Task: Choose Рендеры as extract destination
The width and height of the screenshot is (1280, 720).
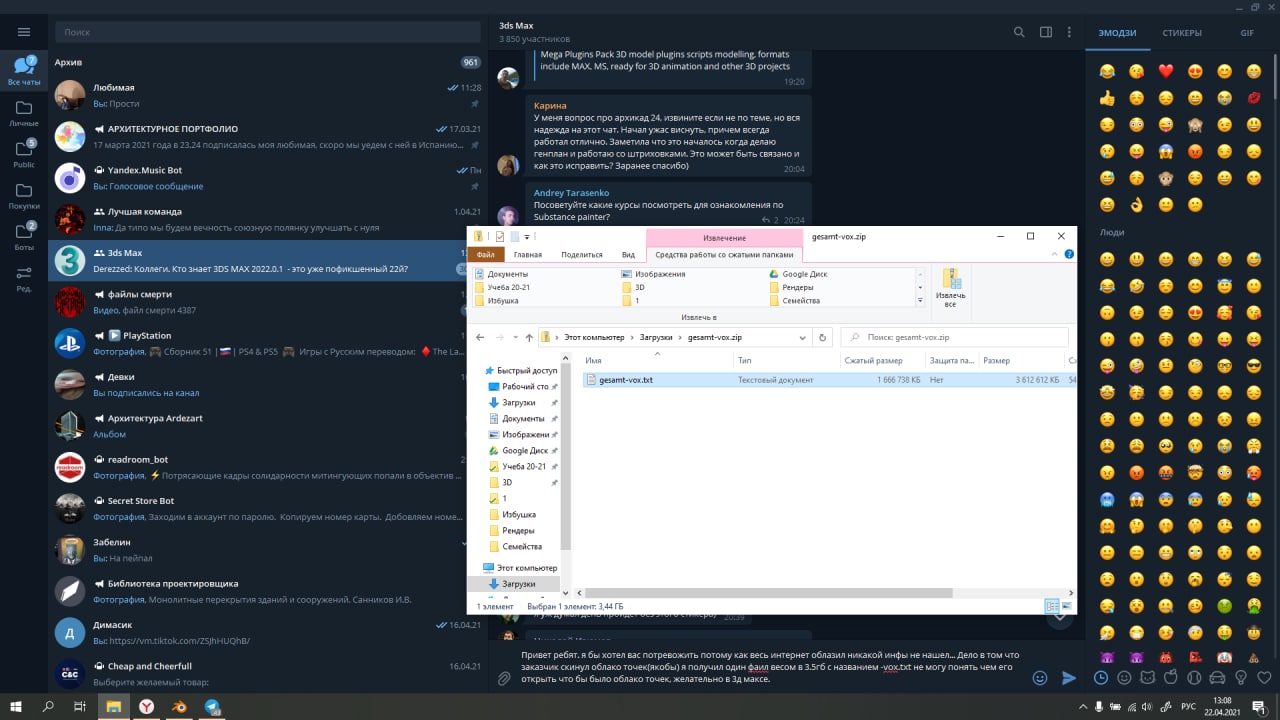Action: [x=795, y=287]
